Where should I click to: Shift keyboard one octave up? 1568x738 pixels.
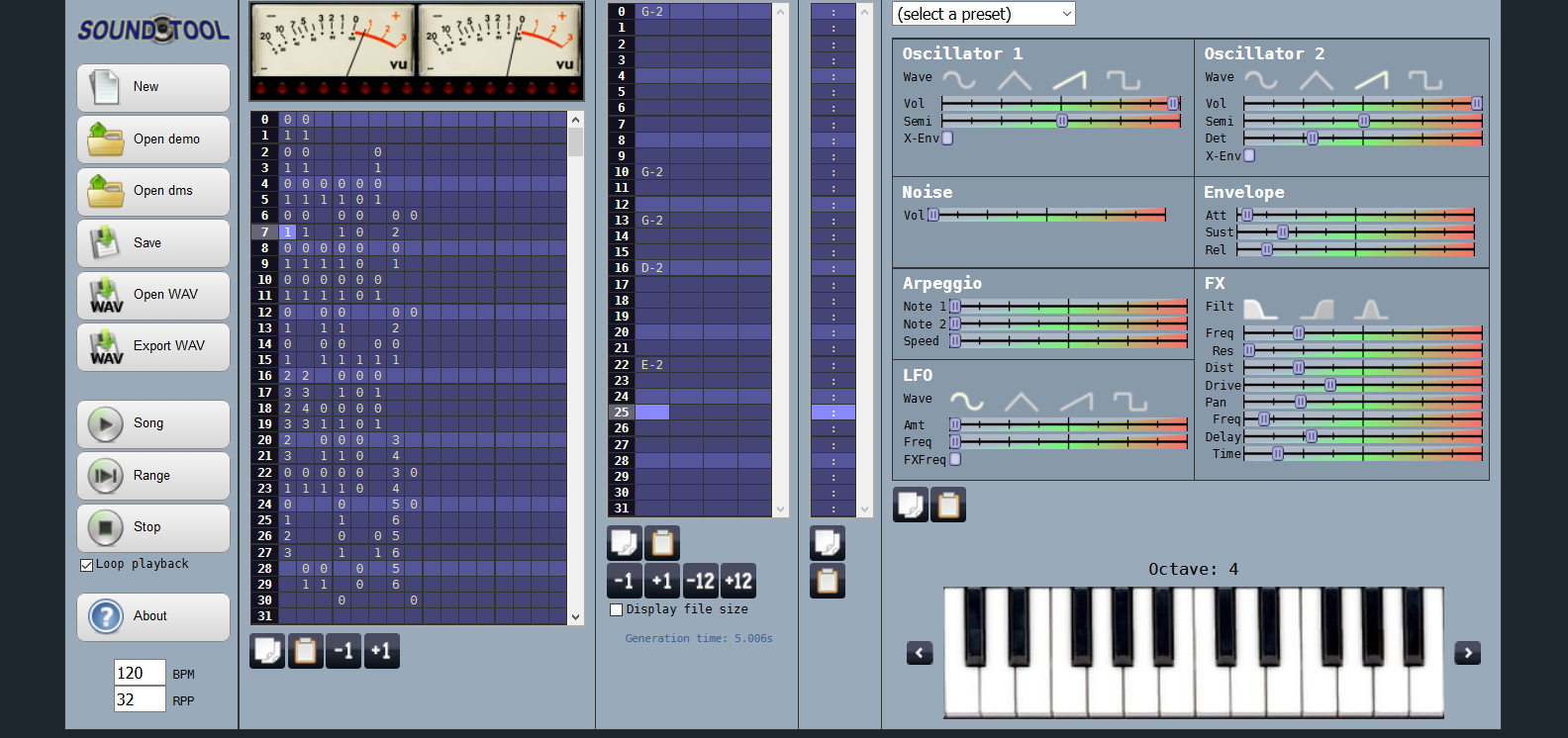(1468, 653)
